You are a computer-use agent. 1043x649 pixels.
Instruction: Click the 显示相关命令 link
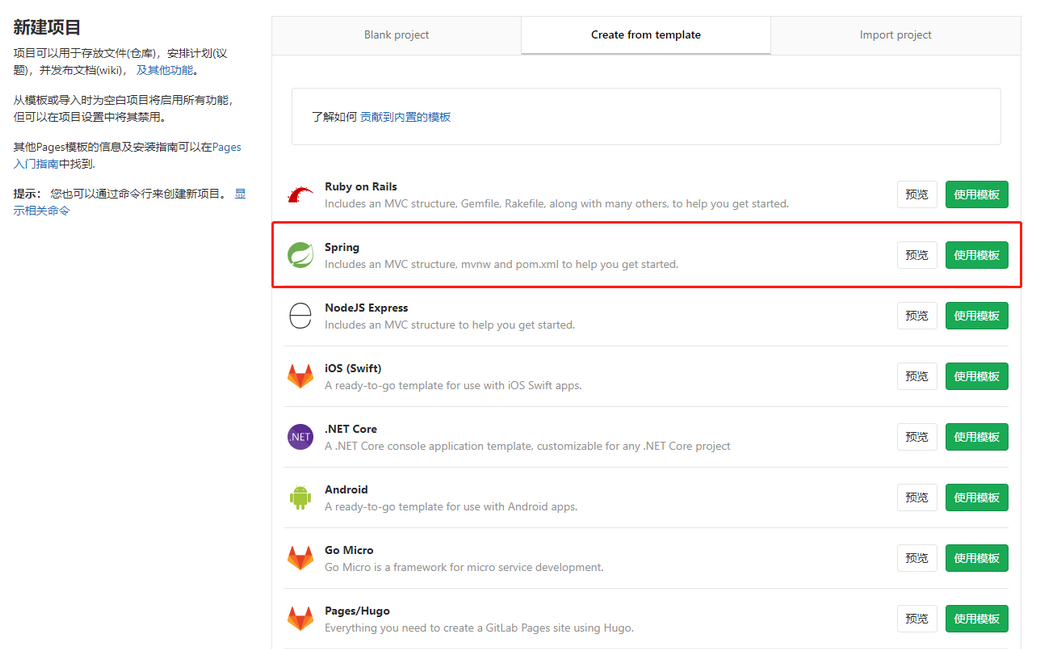(x=41, y=211)
